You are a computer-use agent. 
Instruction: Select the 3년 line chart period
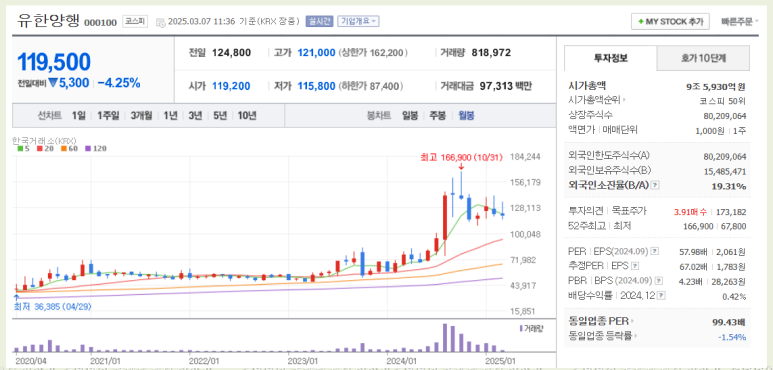point(195,116)
